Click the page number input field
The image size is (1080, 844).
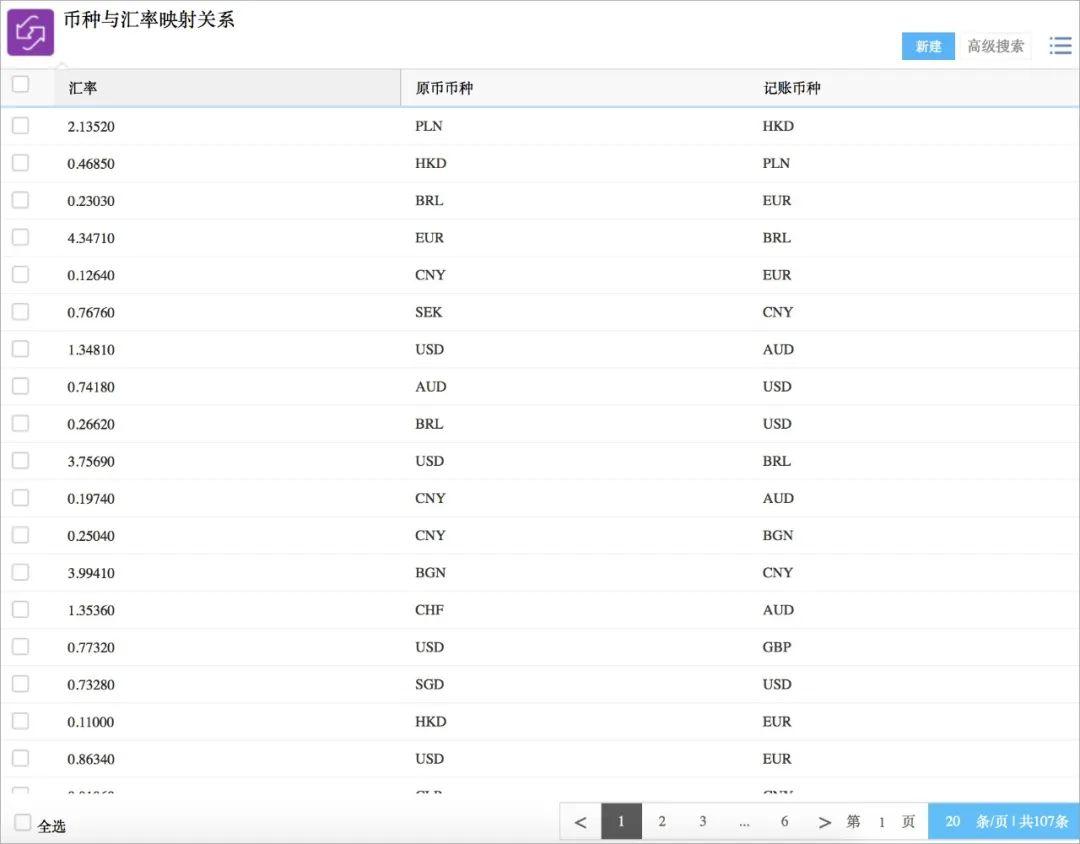pos(881,823)
